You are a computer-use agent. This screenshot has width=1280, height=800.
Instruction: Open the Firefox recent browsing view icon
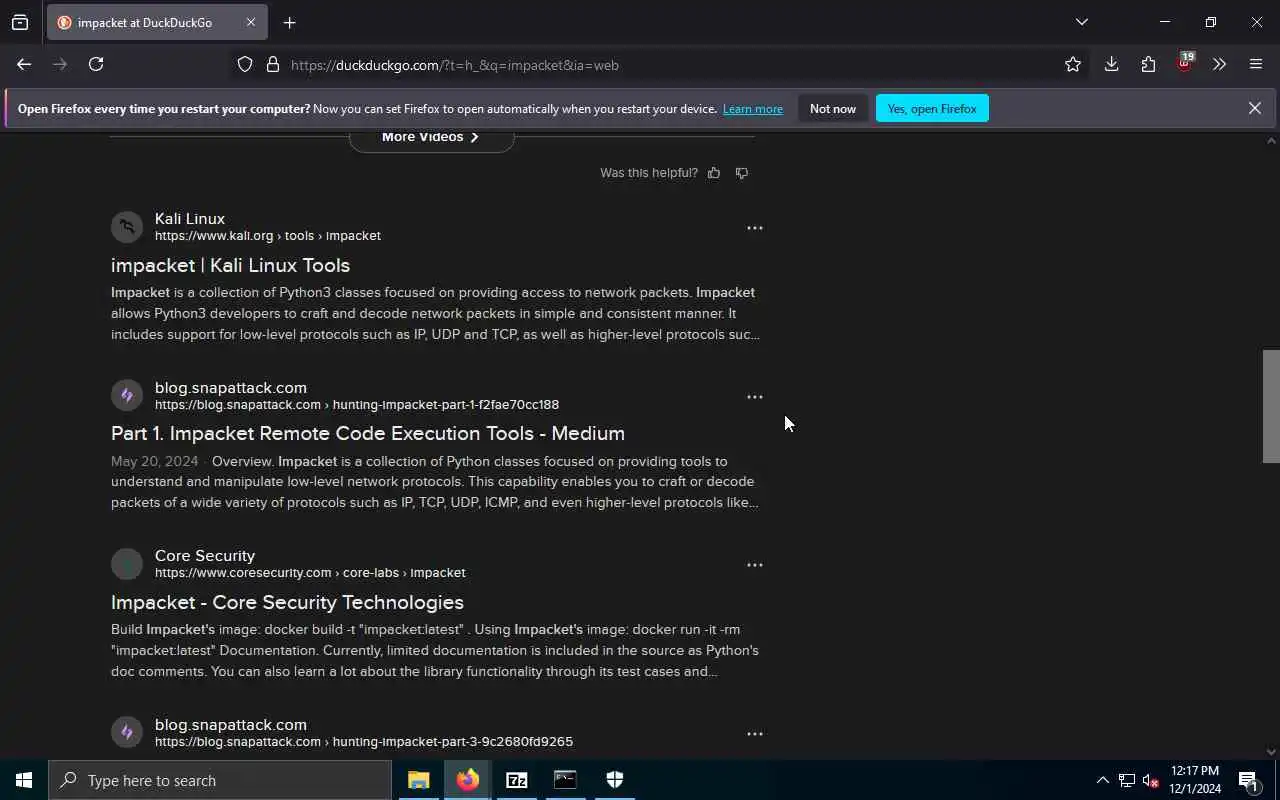(x=20, y=22)
